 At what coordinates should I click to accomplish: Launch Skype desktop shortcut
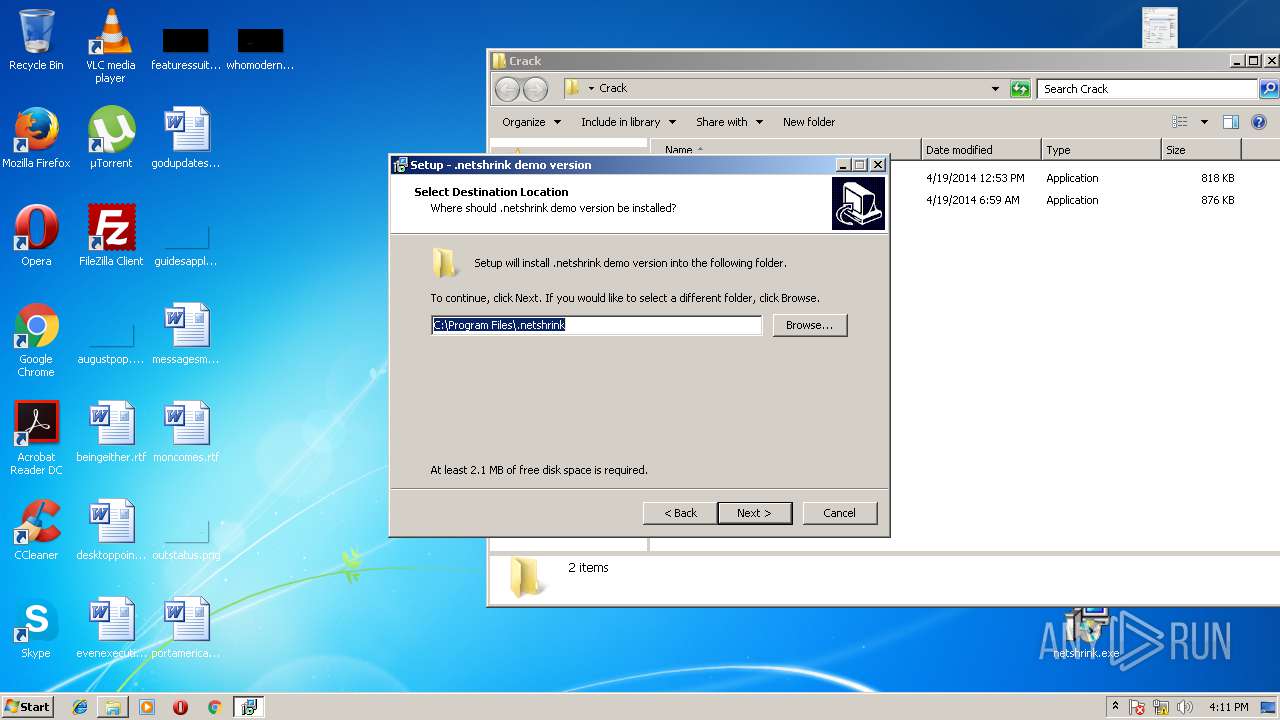(36, 628)
